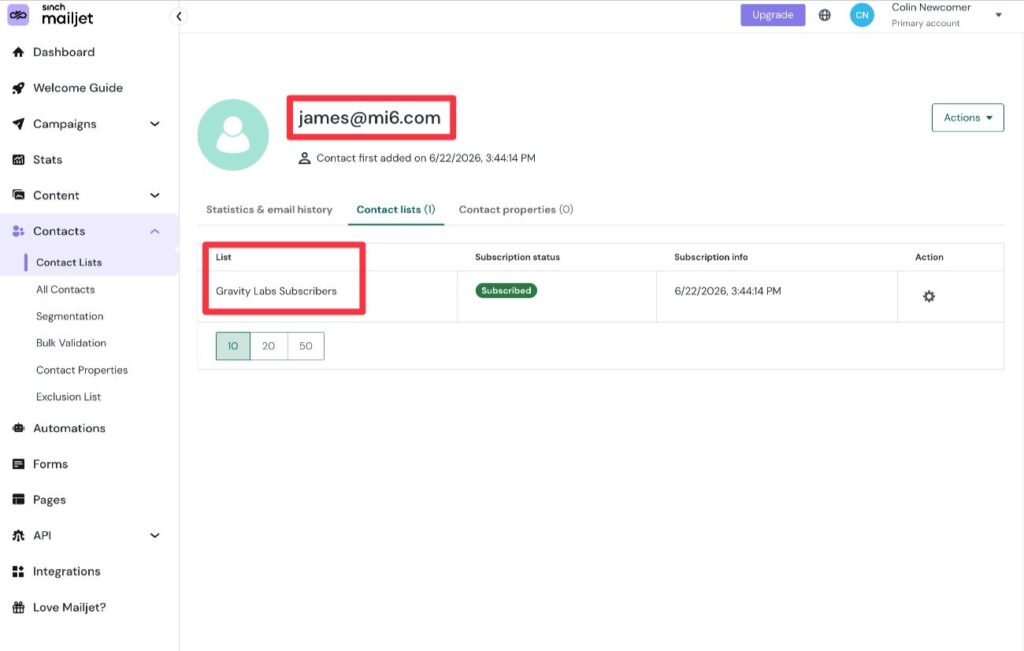1024x651 pixels.
Task: Click the Welcome Guide rocket icon
Action: coord(18,88)
